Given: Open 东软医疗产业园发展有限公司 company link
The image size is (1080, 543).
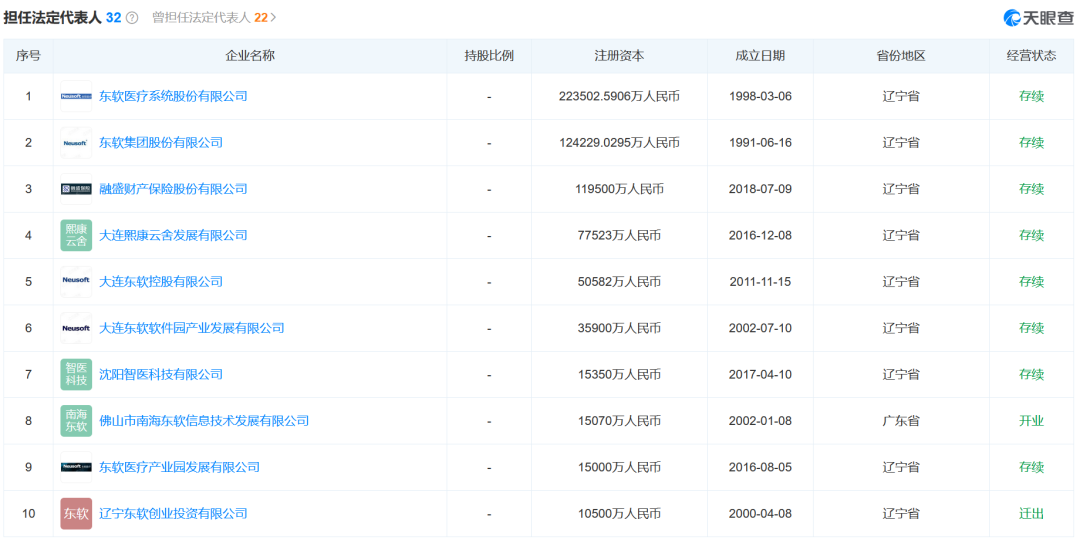Looking at the screenshot, I should pos(179,467).
